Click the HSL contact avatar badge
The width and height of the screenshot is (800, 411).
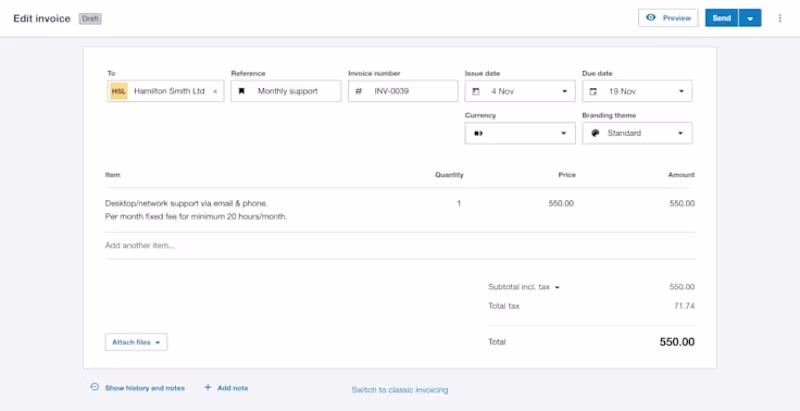pos(119,91)
